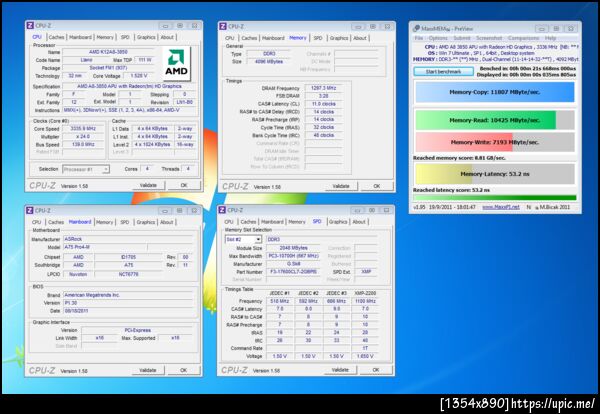Go to Memory tab in the Mainboard-tab CPU-Z window

click(x=104, y=222)
